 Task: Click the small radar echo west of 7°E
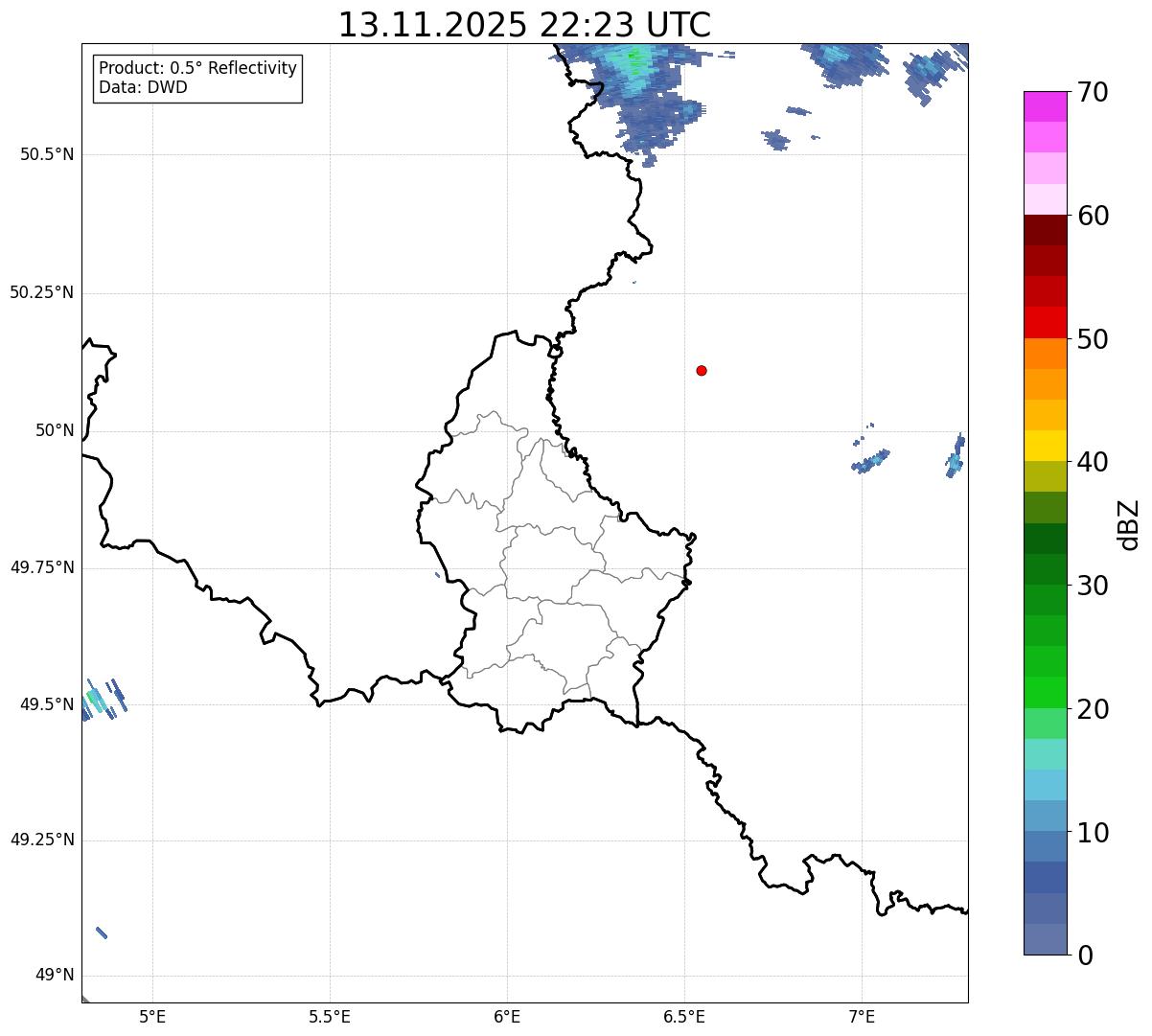[871, 461]
